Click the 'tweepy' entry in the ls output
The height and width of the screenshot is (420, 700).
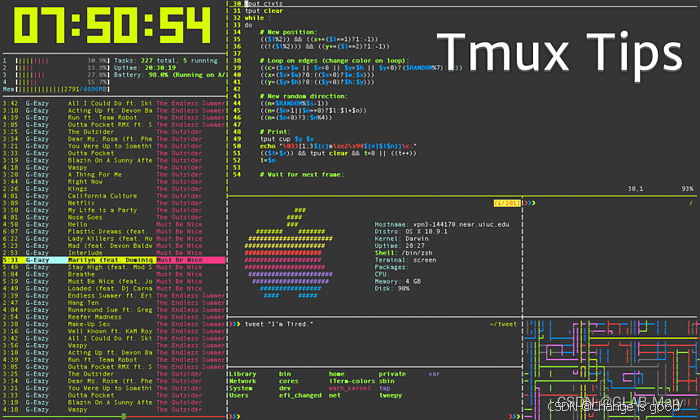coord(391,395)
